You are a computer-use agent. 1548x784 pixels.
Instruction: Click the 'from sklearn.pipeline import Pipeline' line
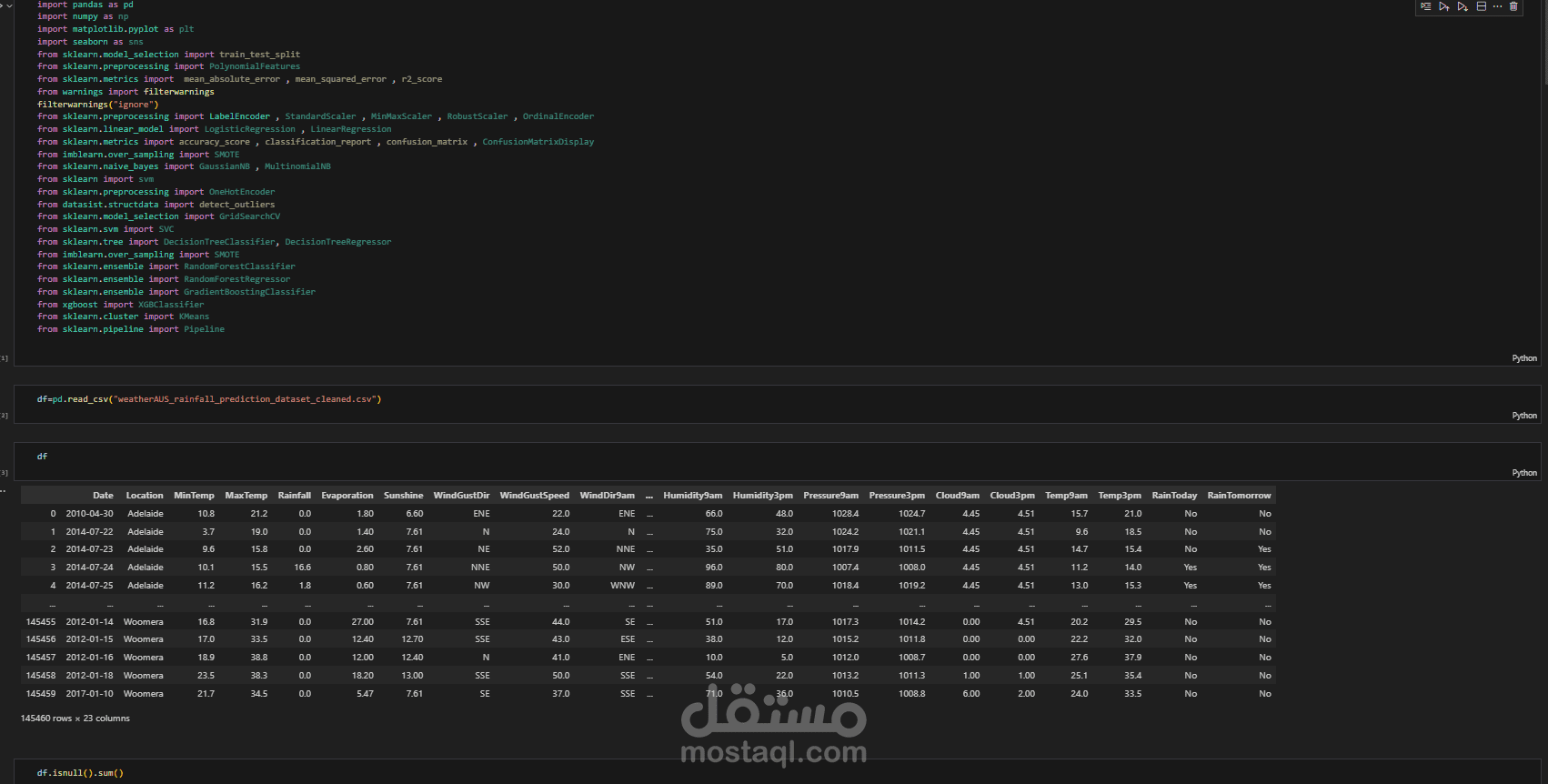(131, 329)
